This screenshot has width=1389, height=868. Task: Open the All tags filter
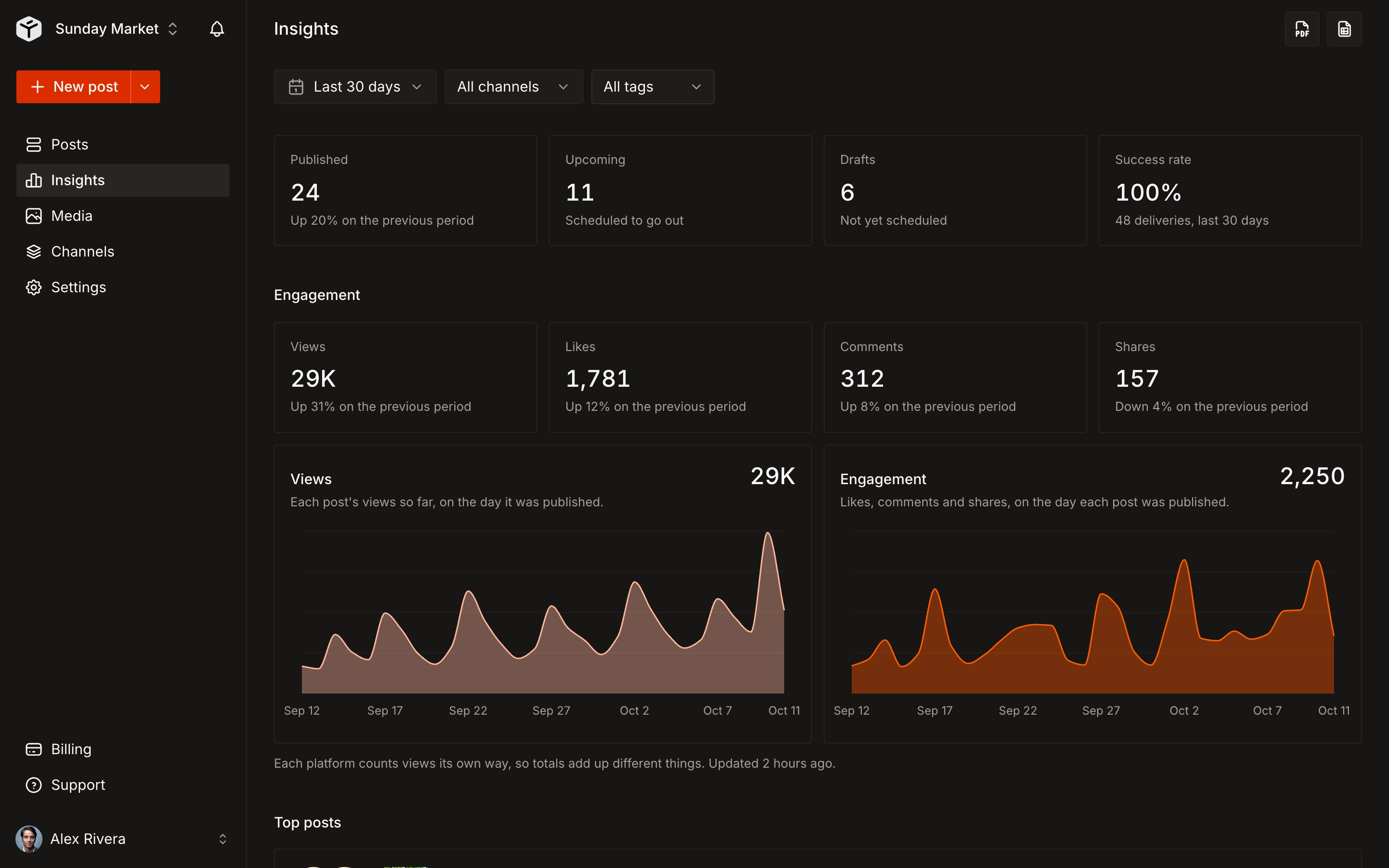click(x=653, y=87)
